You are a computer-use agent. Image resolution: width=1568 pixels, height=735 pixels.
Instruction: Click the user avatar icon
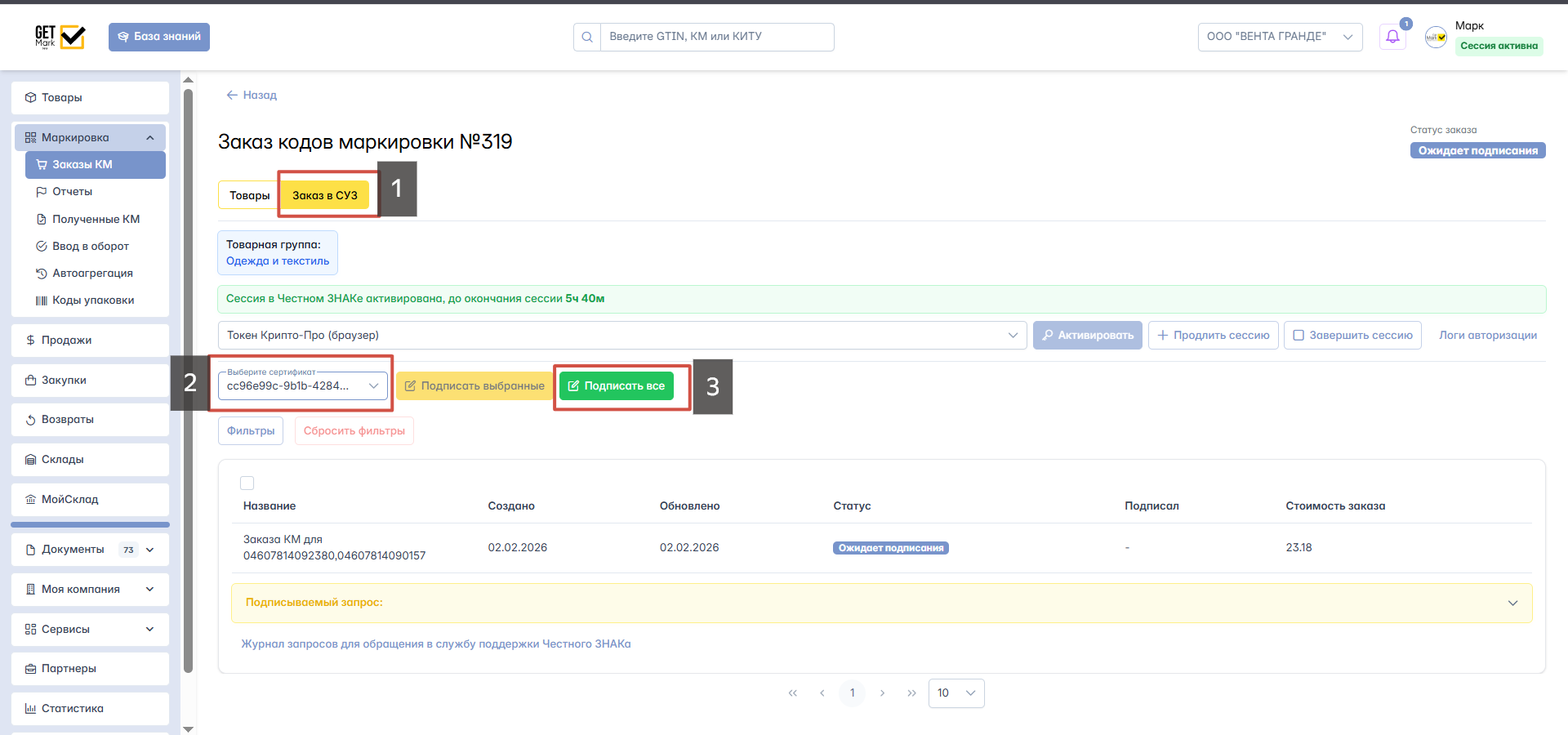pos(1436,37)
